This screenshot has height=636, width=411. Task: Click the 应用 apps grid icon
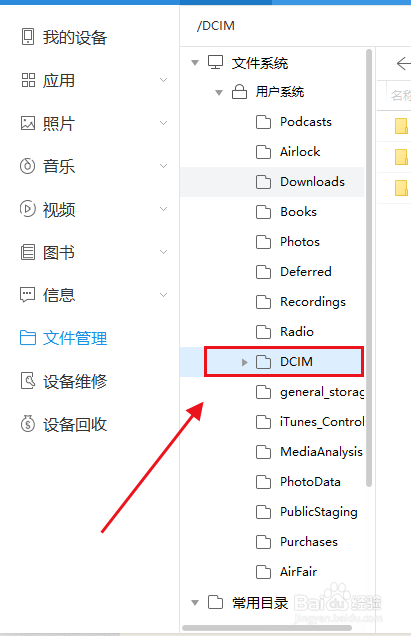coord(28,80)
